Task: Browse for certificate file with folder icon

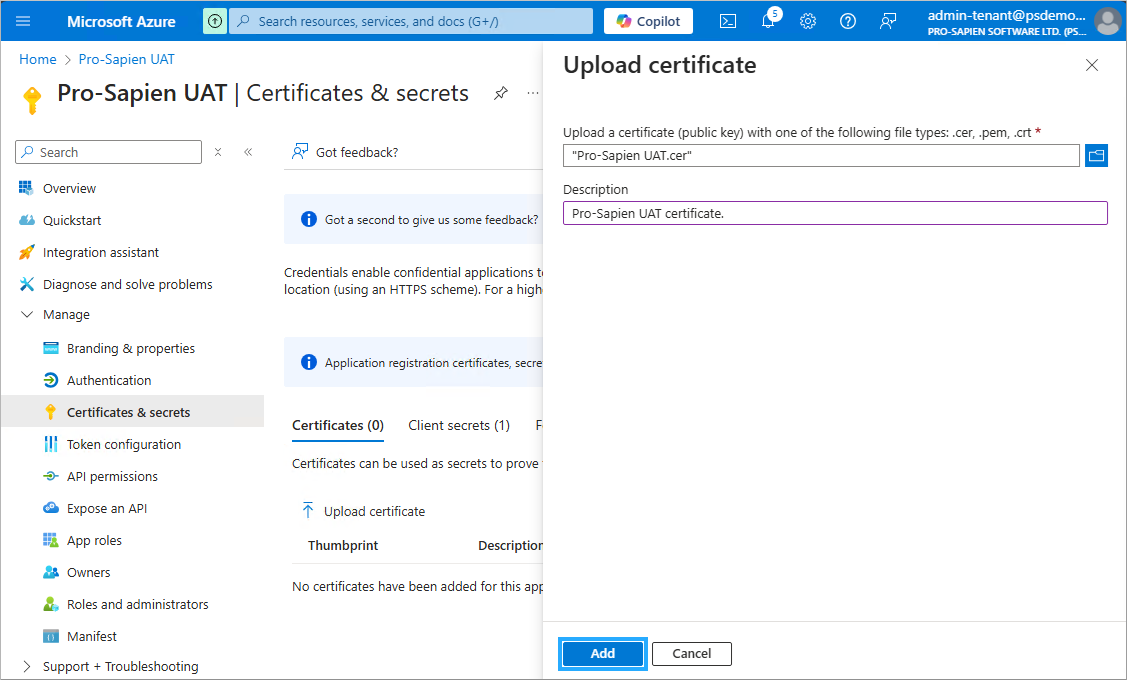Action: pyautogui.click(x=1097, y=155)
